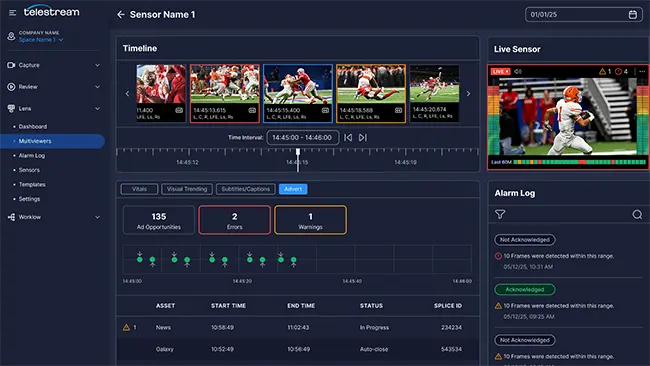
Task: Click the company profile icon
Action: (11, 36)
